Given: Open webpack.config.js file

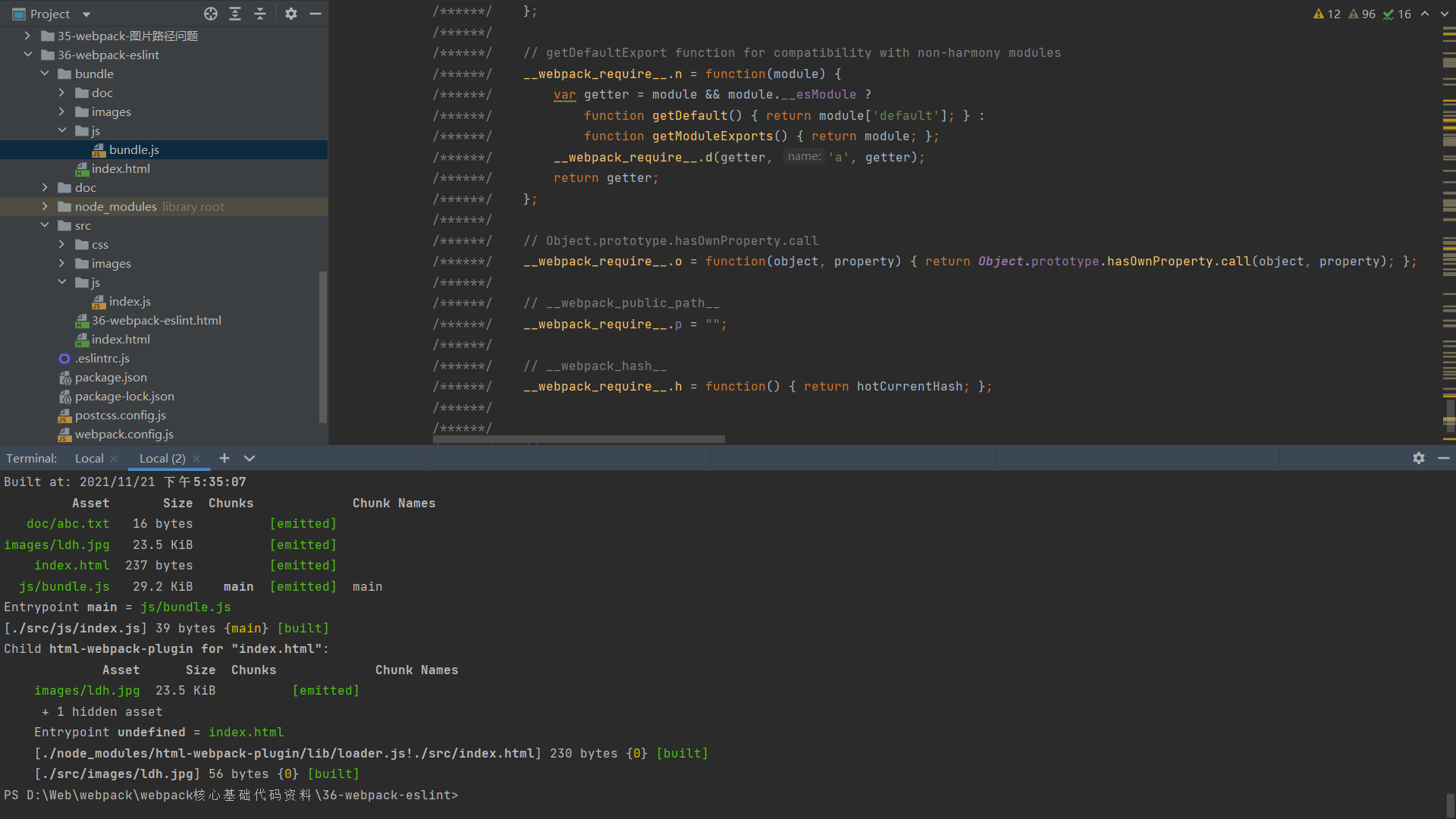Looking at the screenshot, I should [124, 434].
